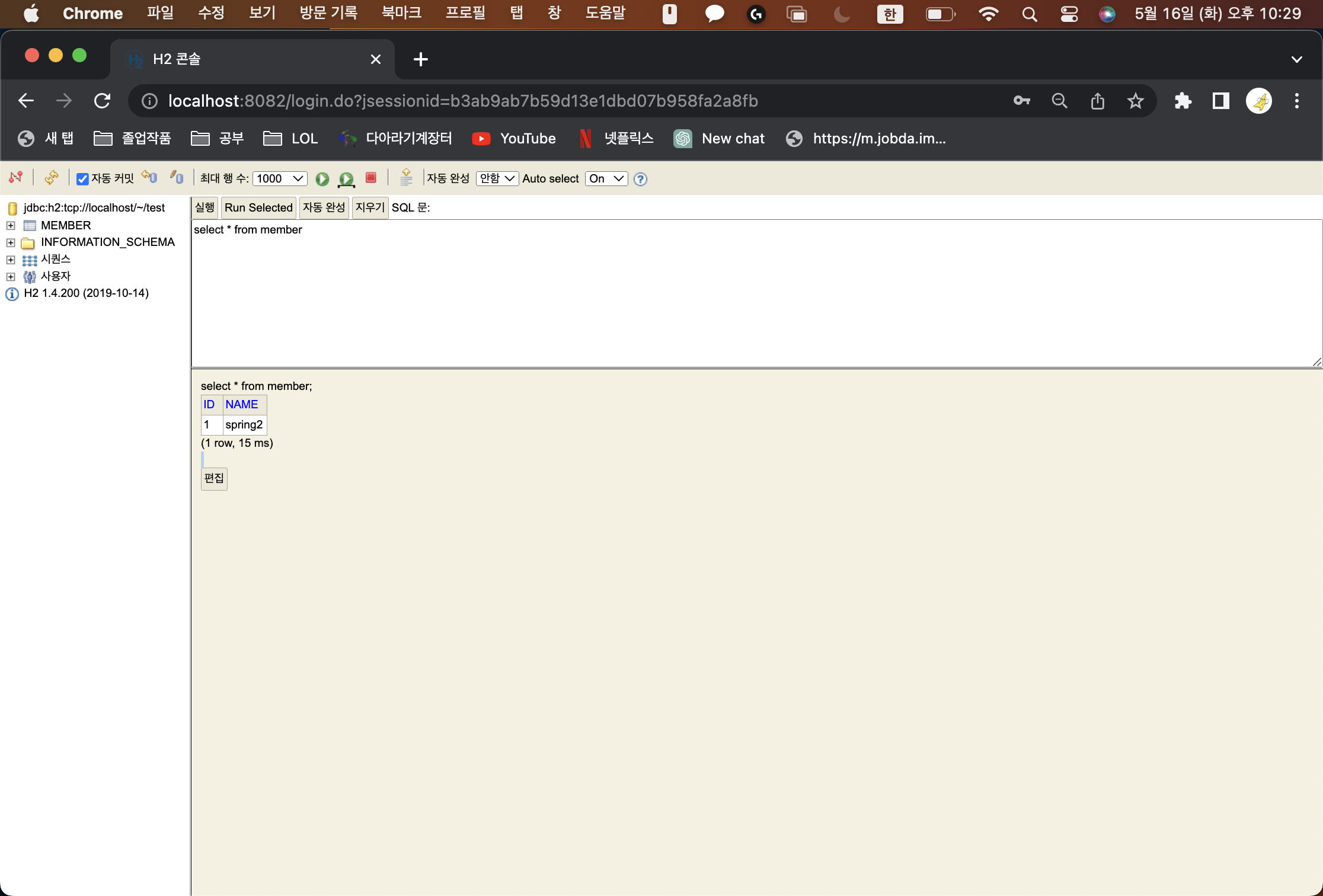Click the site information icon in address bar
Viewport: 1323px width, 896px height.
(149, 101)
